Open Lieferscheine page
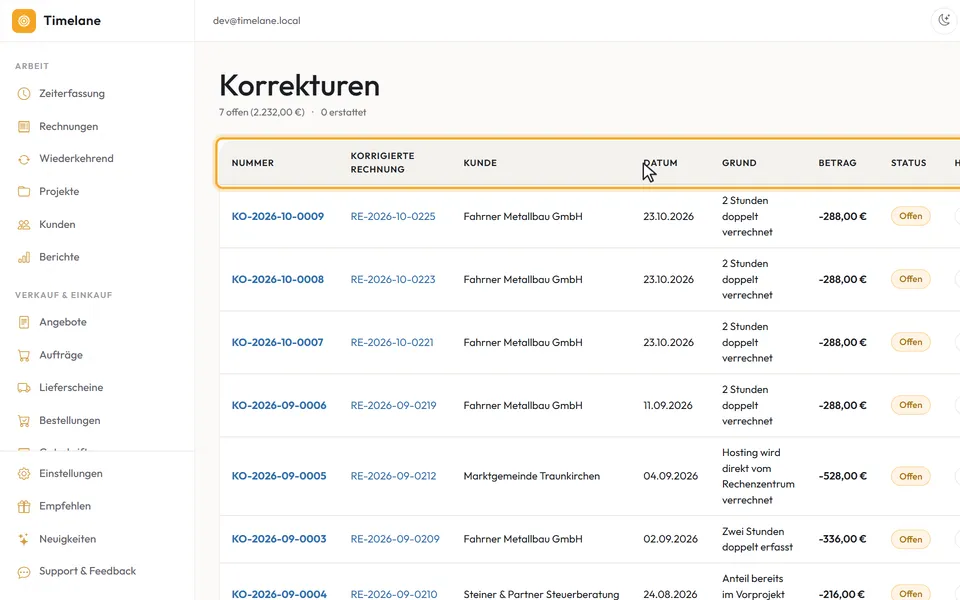This screenshot has height=600, width=960. coord(71,388)
